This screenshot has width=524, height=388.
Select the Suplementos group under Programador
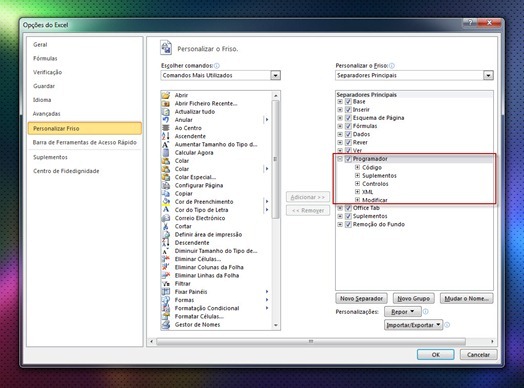[379, 175]
